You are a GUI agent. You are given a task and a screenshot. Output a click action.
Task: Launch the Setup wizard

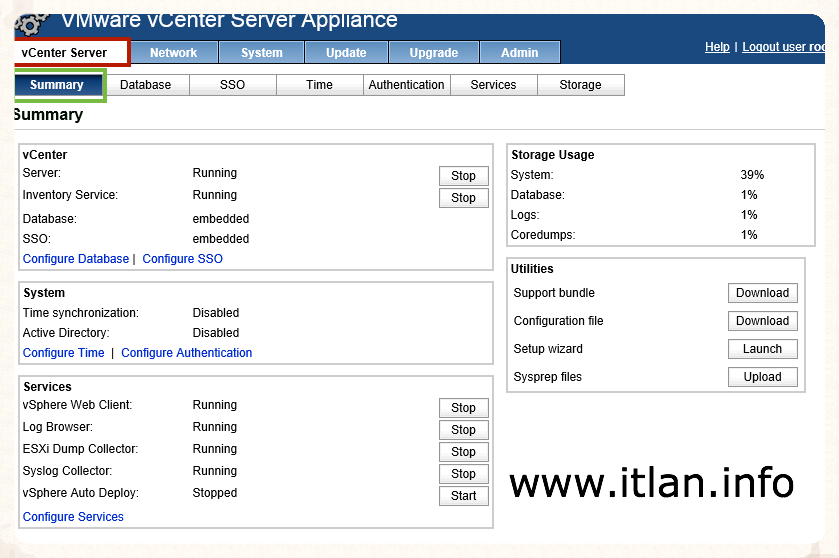[x=762, y=349]
